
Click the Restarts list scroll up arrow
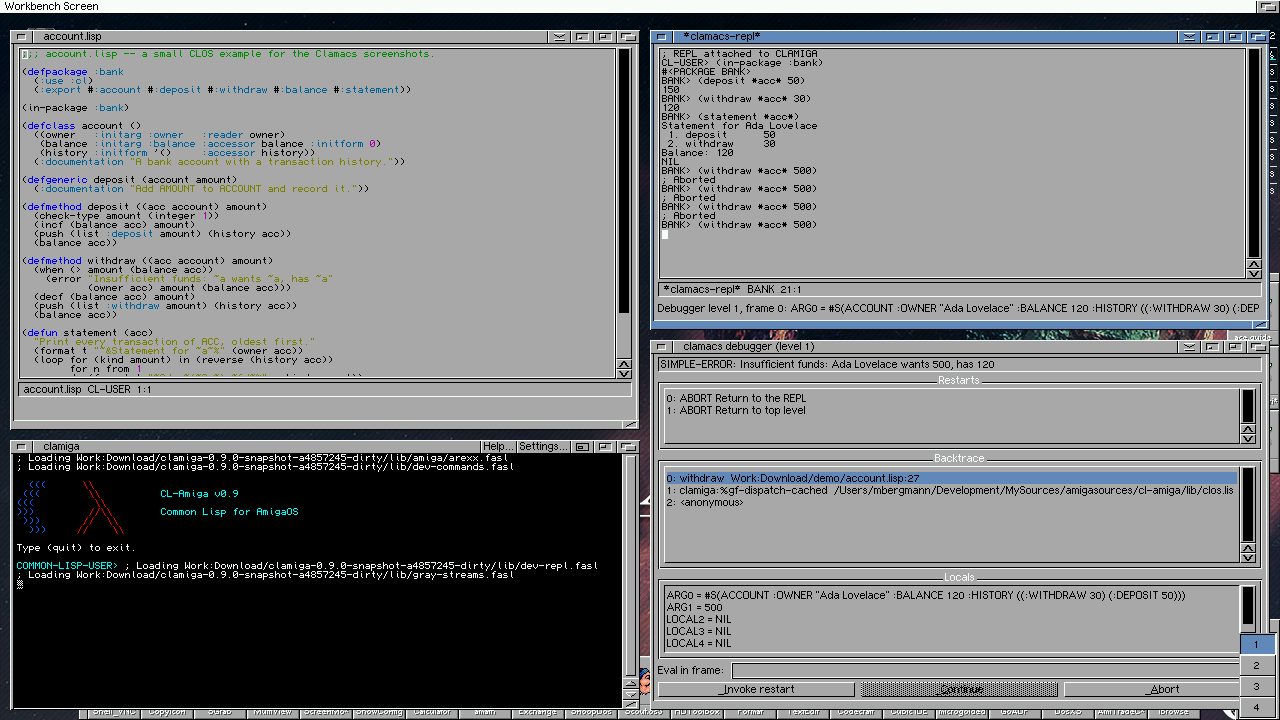(1248, 429)
